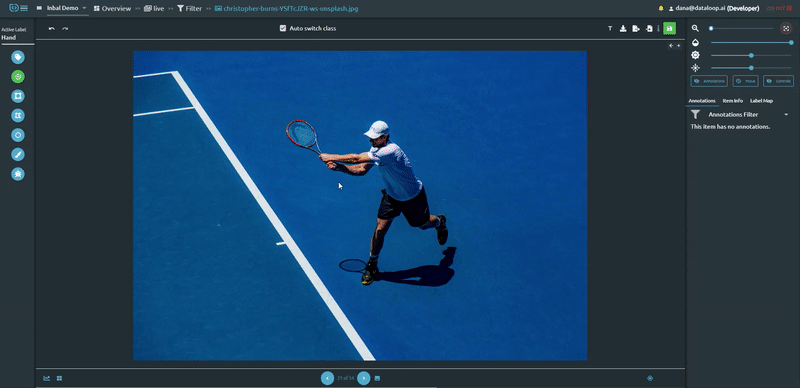The height and width of the screenshot is (388, 800).
Task: Select the brush segmentation tool
Action: click(x=18, y=154)
